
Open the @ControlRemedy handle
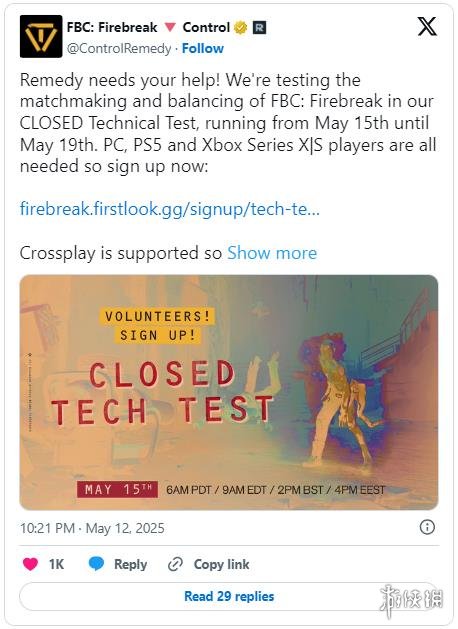click(x=119, y=49)
